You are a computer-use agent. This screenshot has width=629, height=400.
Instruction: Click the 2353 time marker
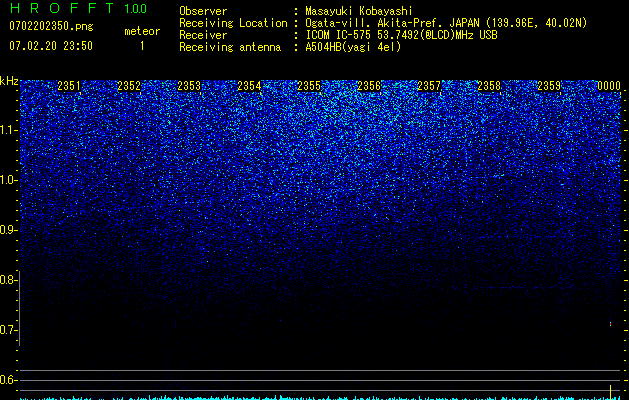coord(189,86)
